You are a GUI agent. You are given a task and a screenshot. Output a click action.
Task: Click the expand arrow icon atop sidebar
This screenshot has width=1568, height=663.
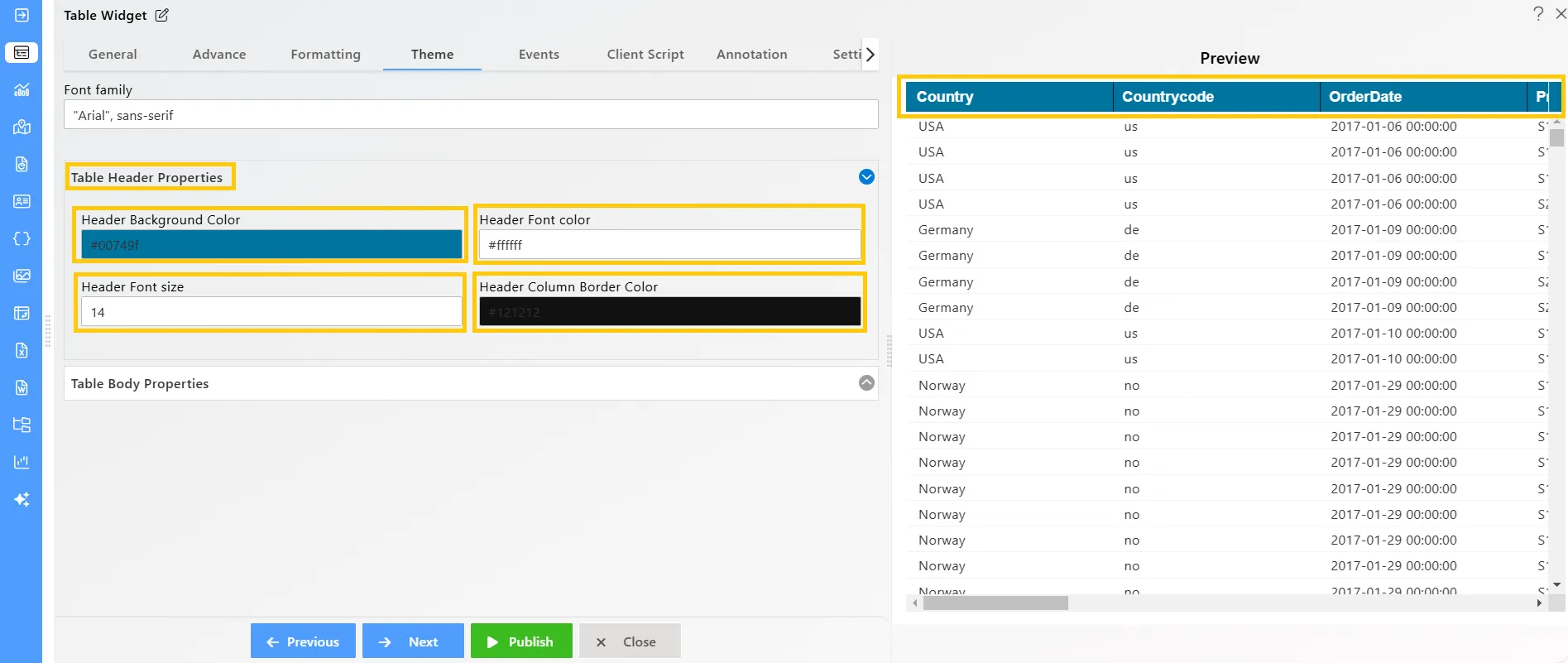pyautogui.click(x=22, y=15)
